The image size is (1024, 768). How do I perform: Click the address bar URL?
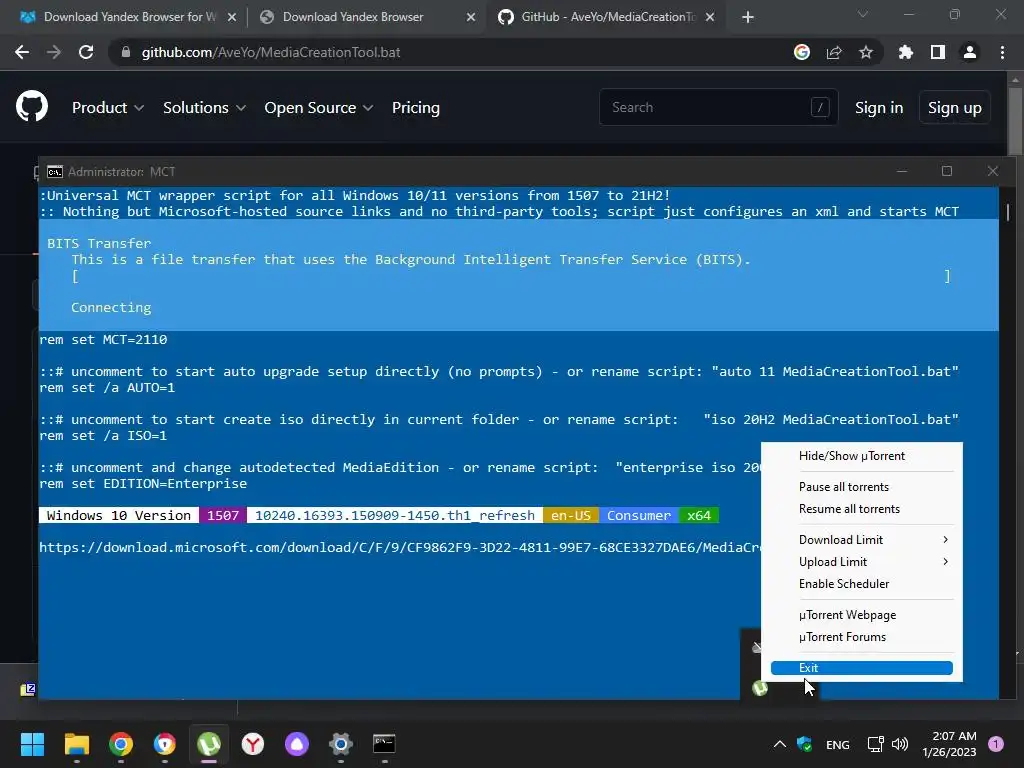[x=270, y=52]
